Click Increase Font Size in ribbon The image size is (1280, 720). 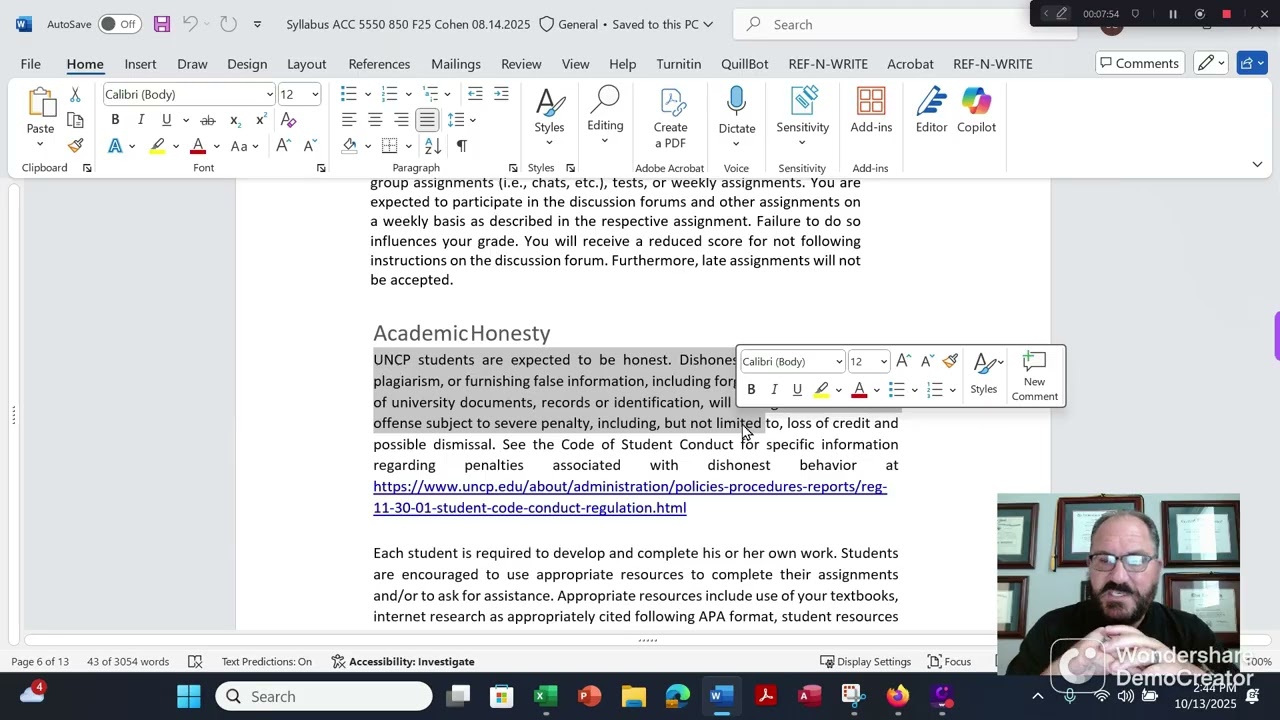point(283,146)
